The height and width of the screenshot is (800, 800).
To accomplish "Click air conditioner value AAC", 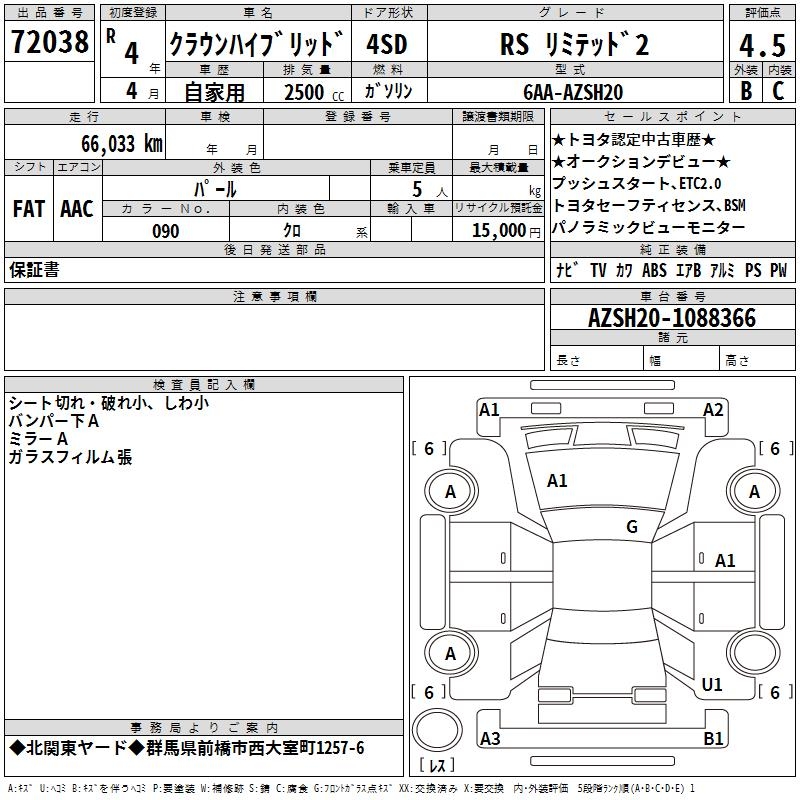I will coord(77,209).
